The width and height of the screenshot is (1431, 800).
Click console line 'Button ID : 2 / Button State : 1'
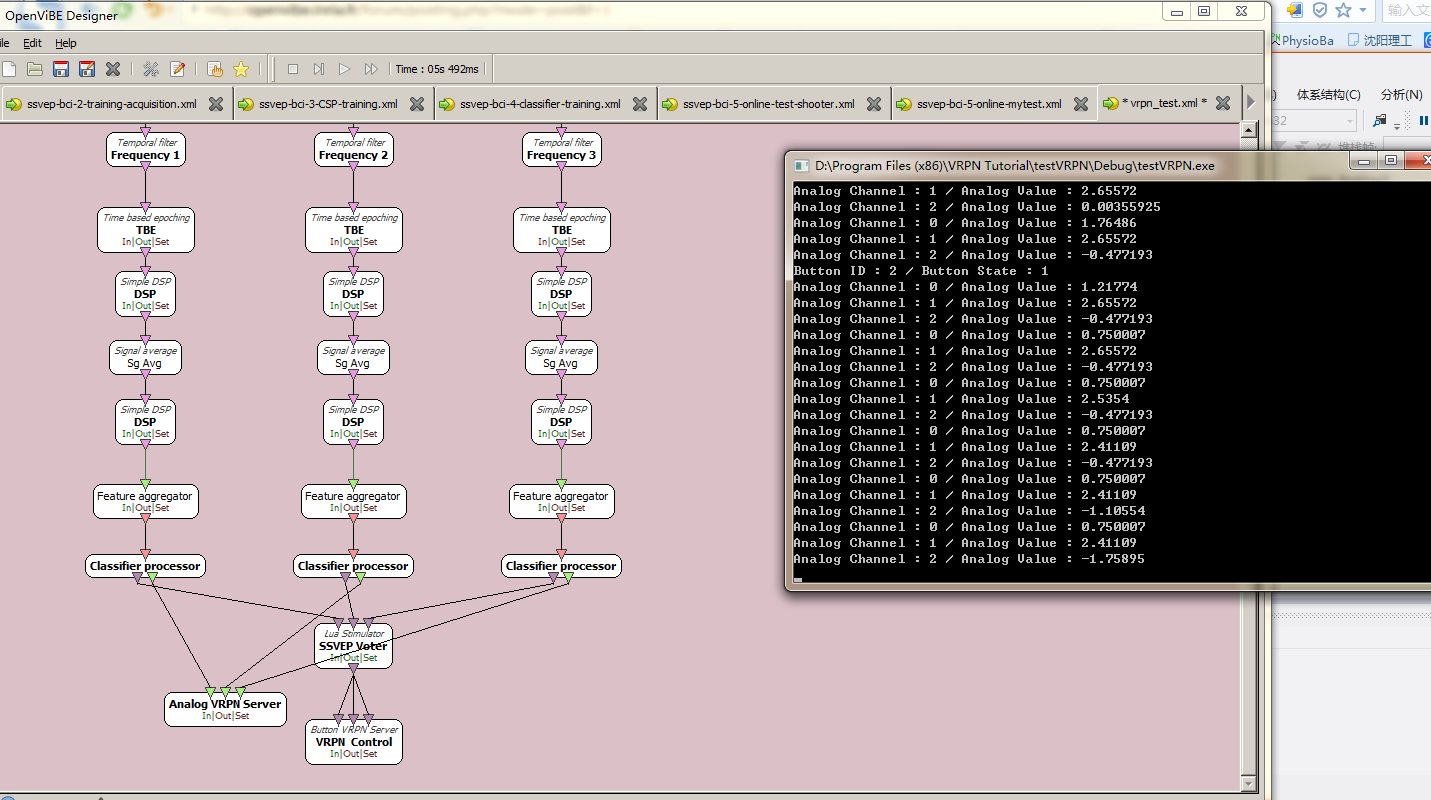921,271
